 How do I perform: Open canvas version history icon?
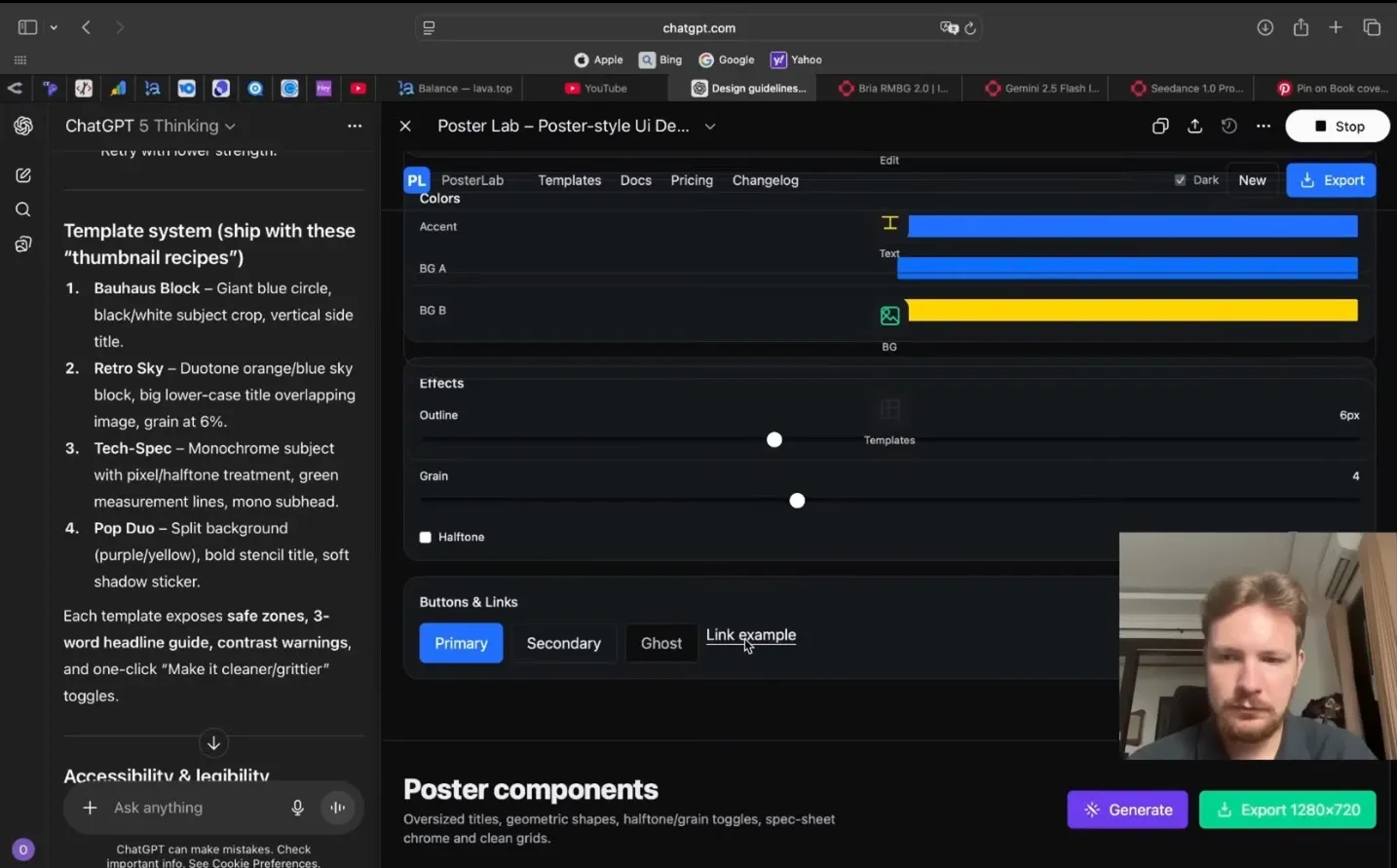1228,126
